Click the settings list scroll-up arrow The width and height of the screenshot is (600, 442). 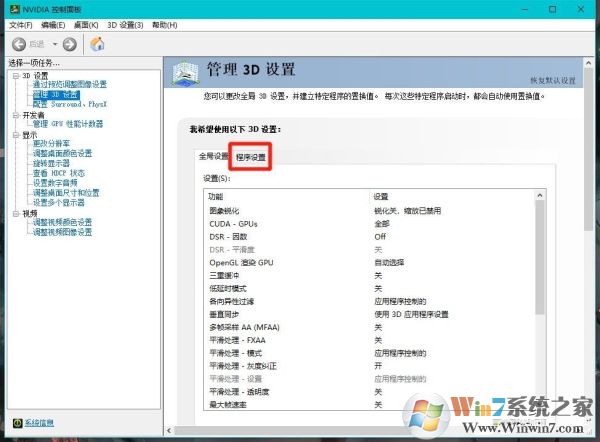540,196
